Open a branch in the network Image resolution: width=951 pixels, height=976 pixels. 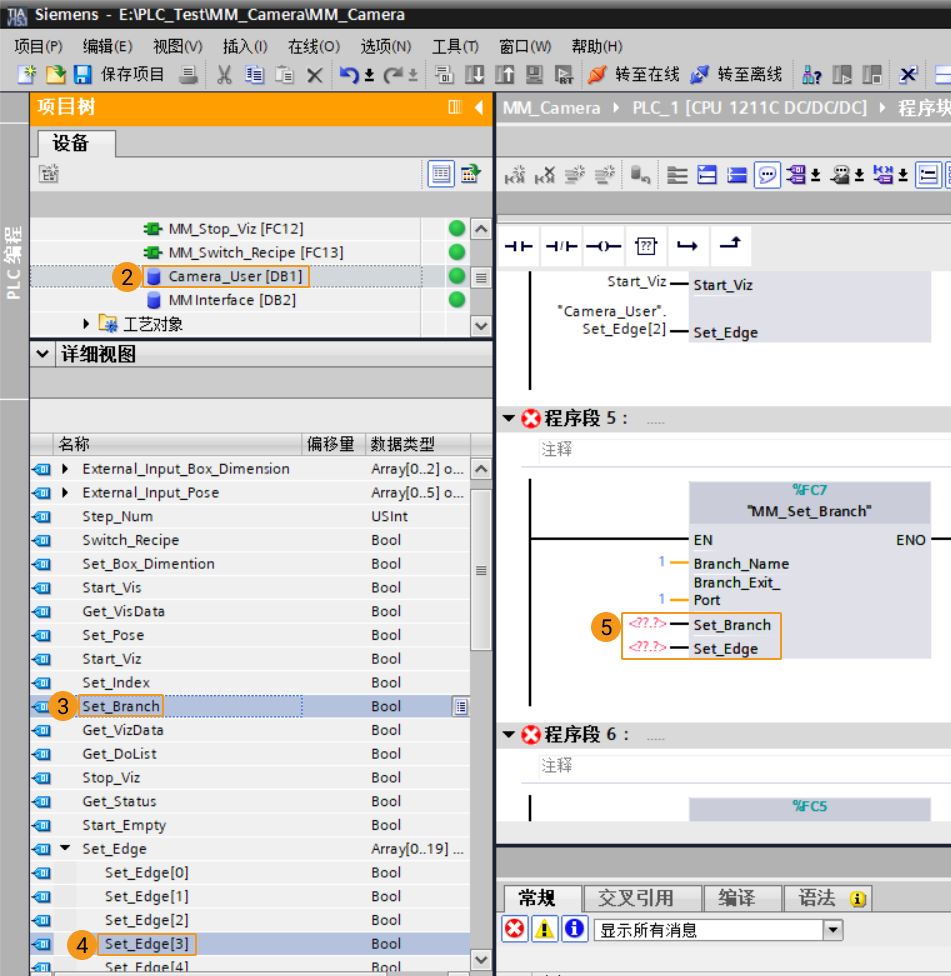(x=687, y=246)
